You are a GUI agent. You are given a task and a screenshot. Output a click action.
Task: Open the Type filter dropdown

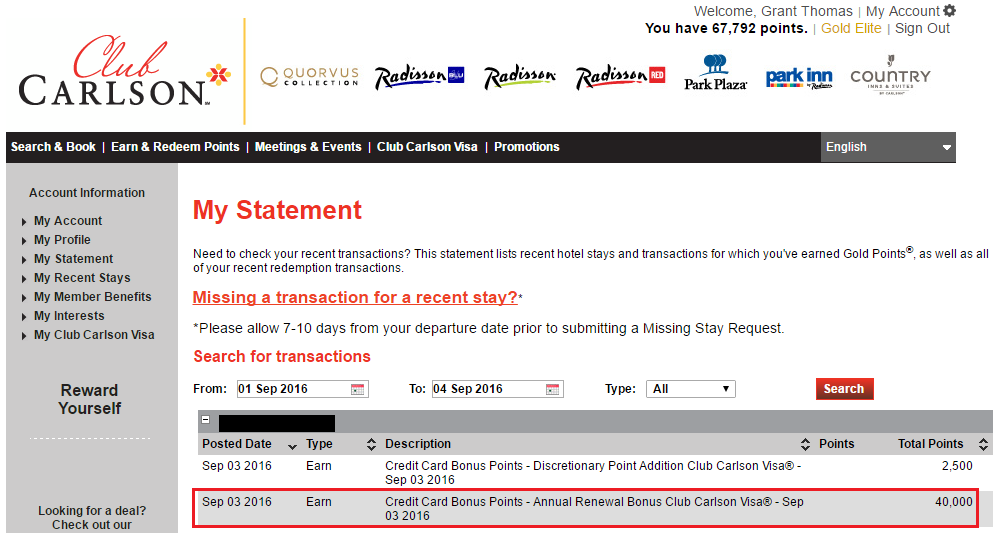[690, 389]
